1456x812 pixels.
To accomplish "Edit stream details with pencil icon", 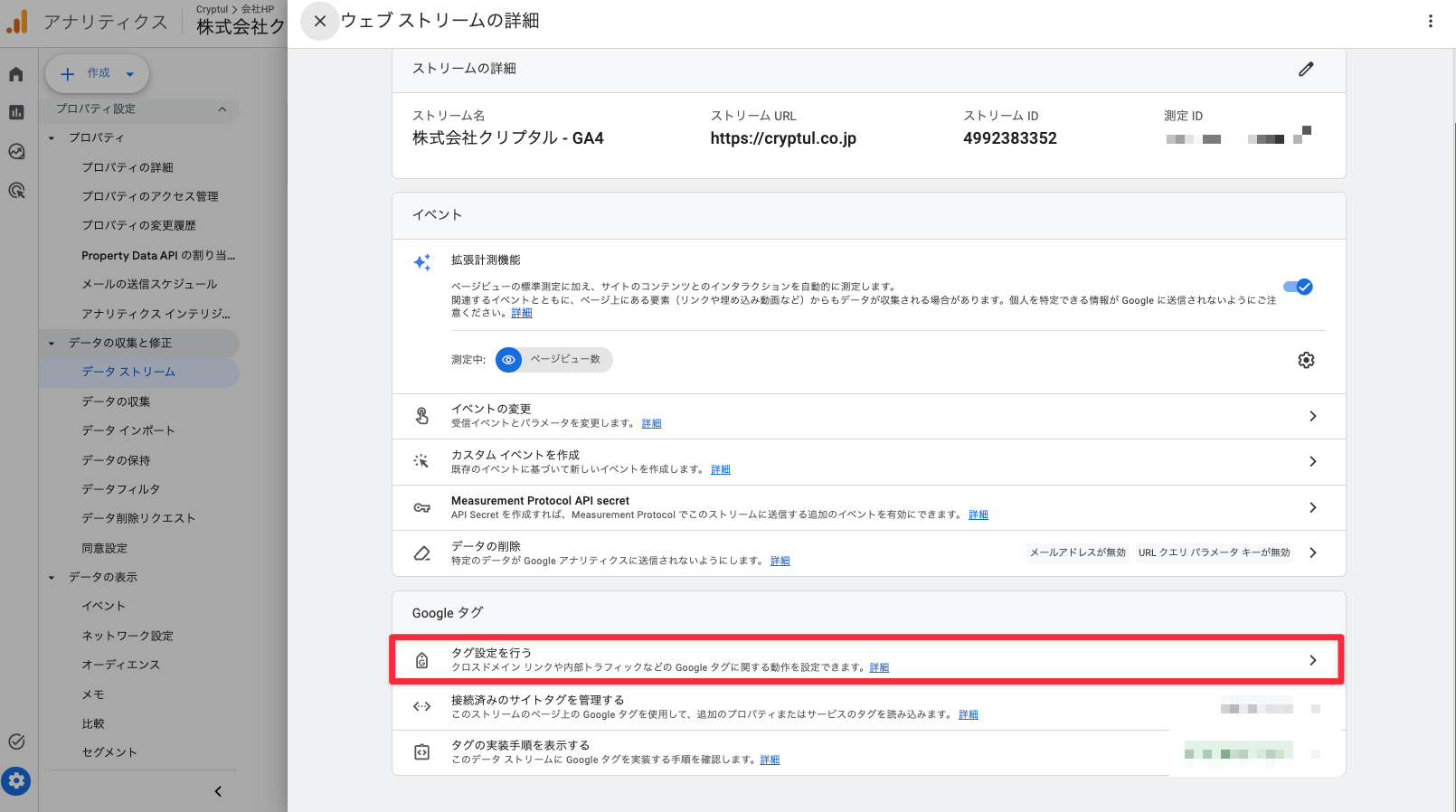I will coord(1306,69).
